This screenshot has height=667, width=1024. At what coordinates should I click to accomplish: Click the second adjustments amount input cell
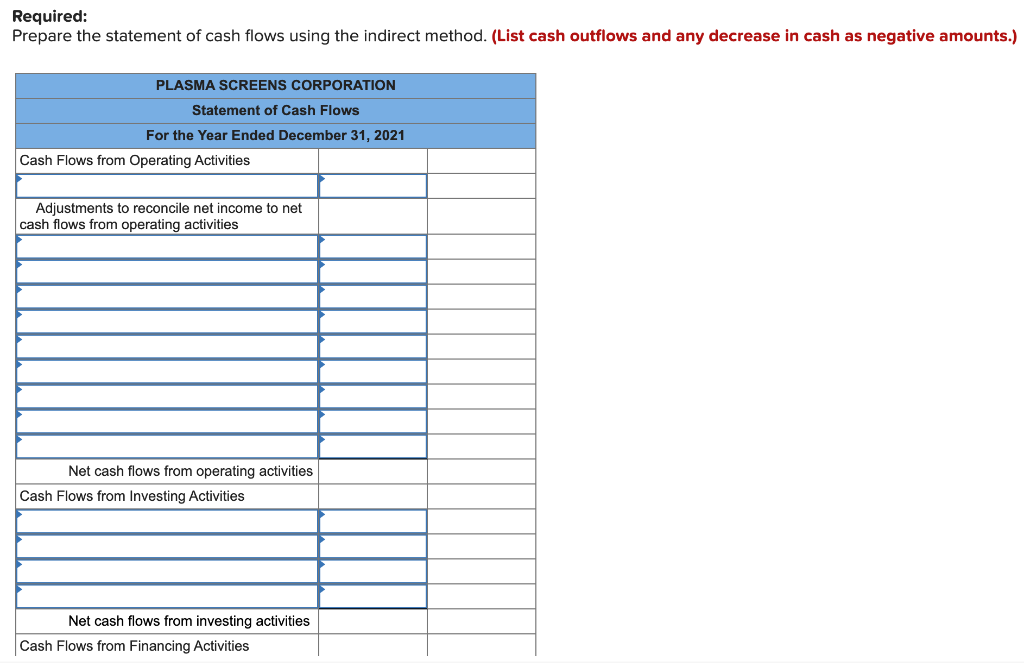point(372,271)
